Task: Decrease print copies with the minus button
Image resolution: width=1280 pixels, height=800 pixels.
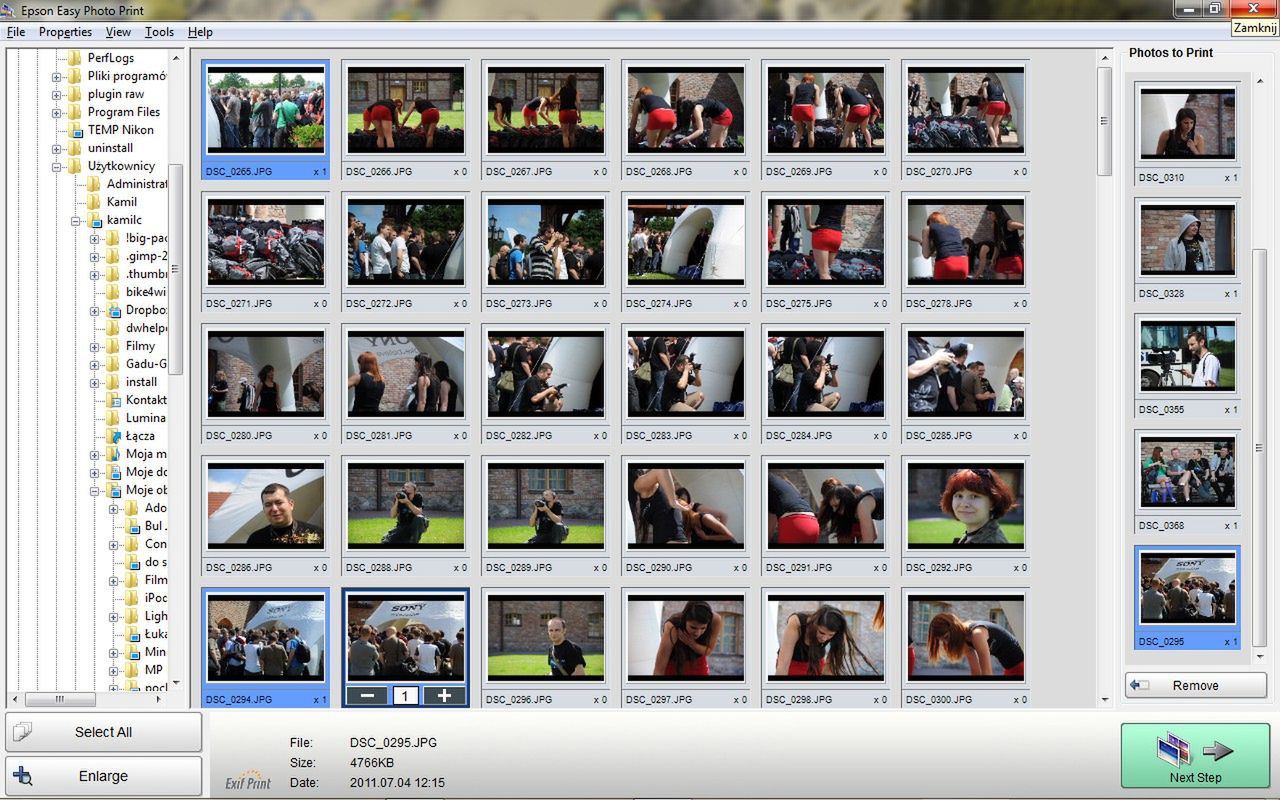Action: [367, 696]
